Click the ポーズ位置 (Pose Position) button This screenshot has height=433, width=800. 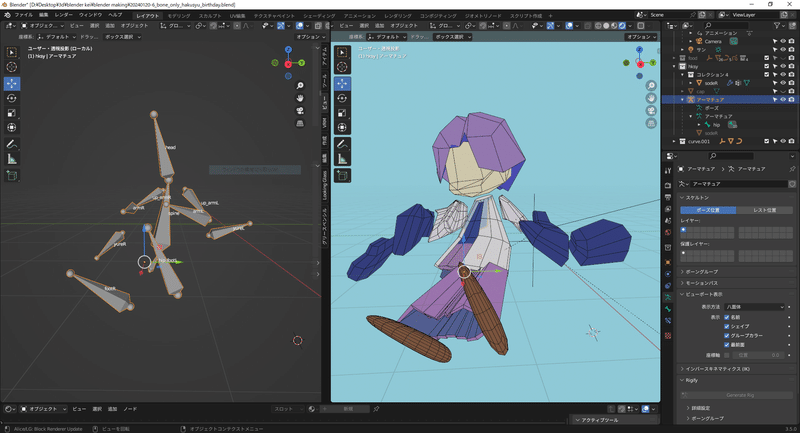tap(708, 210)
